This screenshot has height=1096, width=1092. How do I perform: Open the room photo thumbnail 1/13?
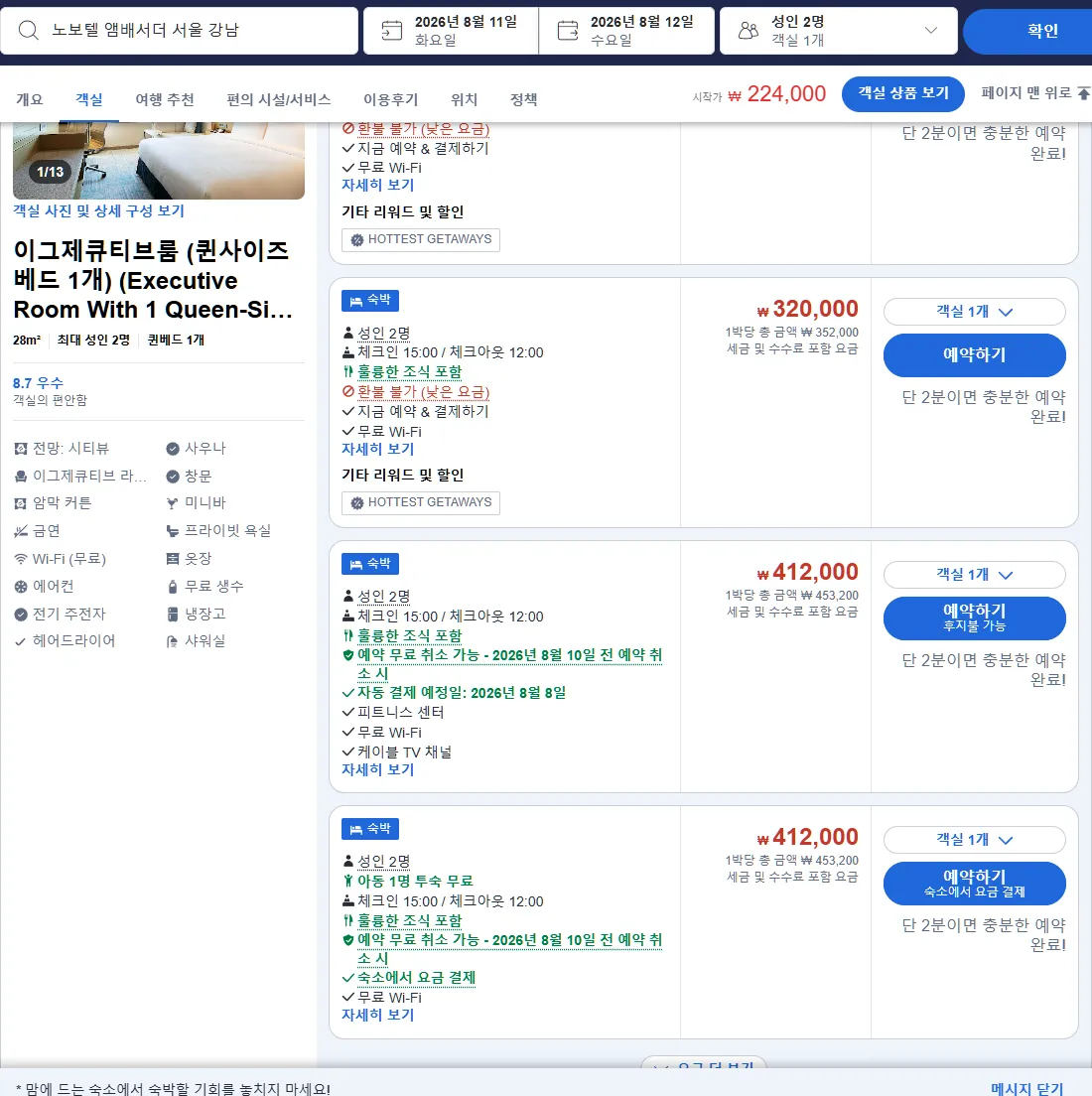point(159,161)
